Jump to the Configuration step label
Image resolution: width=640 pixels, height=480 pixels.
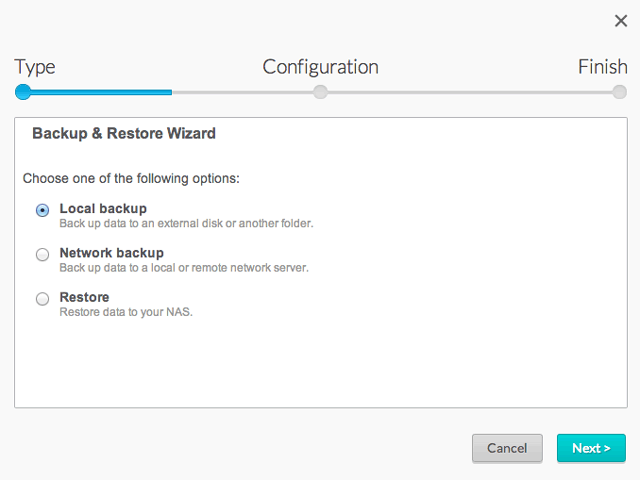[x=320, y=67]
